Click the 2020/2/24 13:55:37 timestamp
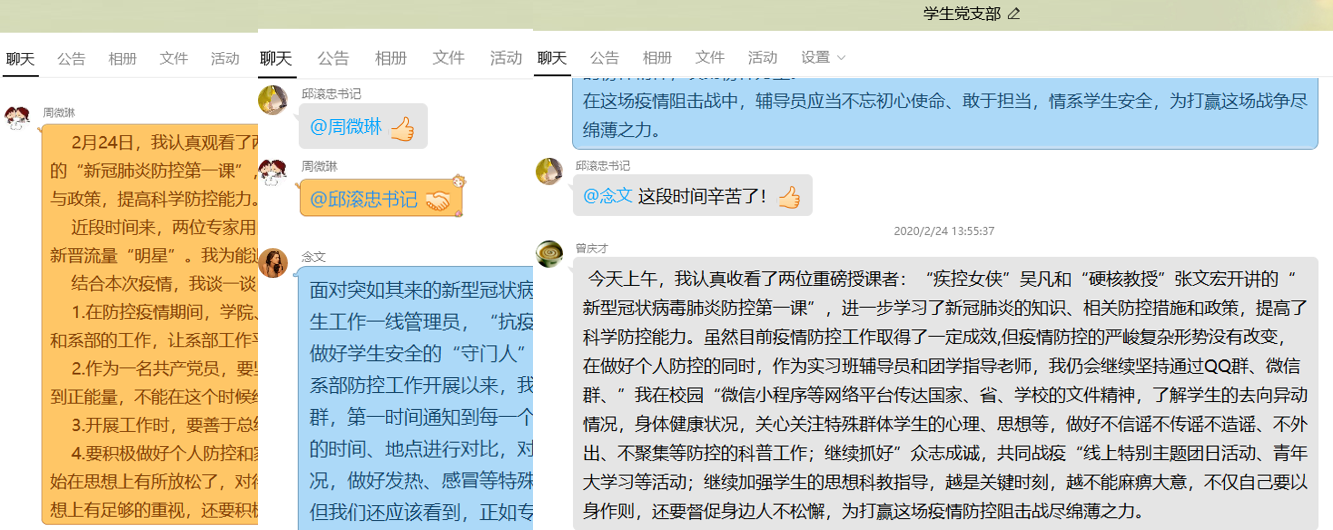 click(x=944, y=231)
